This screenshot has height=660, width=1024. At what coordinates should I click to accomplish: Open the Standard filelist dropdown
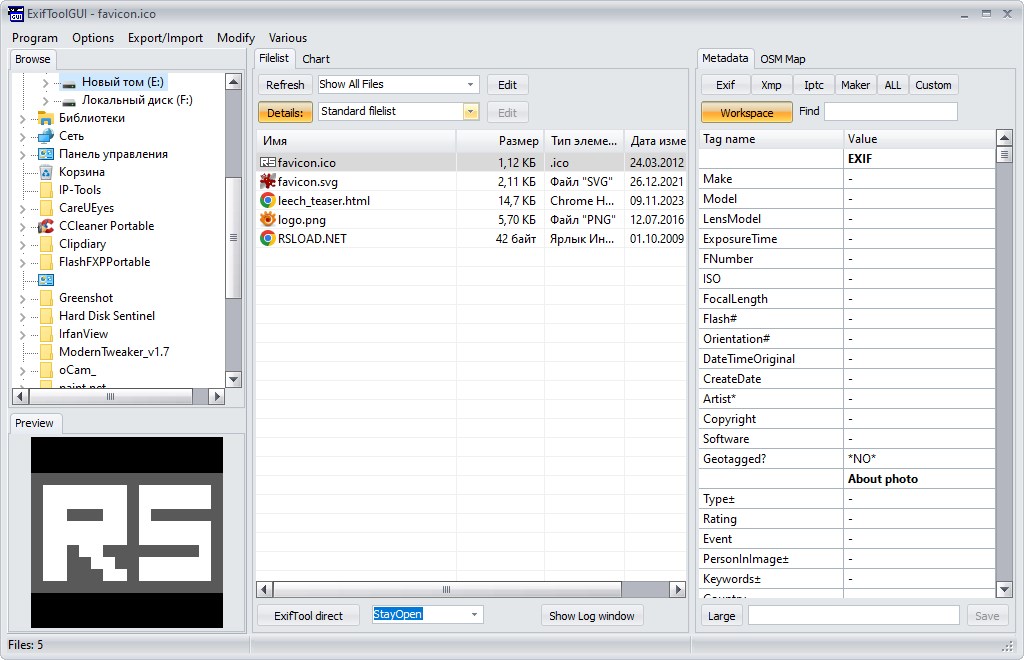coord(398,112)
